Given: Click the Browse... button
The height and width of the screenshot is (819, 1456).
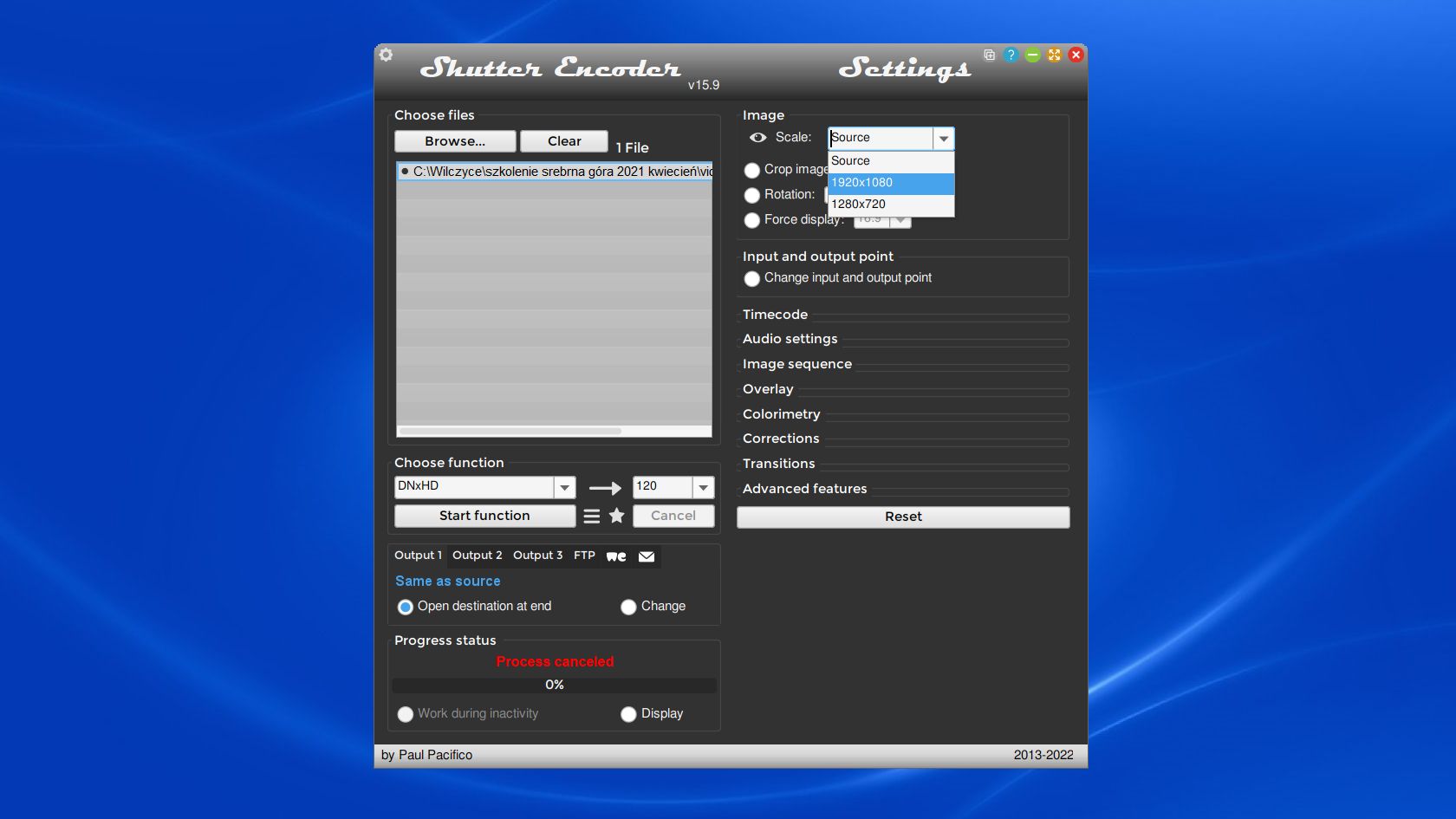Looking at the screenshot, I should 455,141.
